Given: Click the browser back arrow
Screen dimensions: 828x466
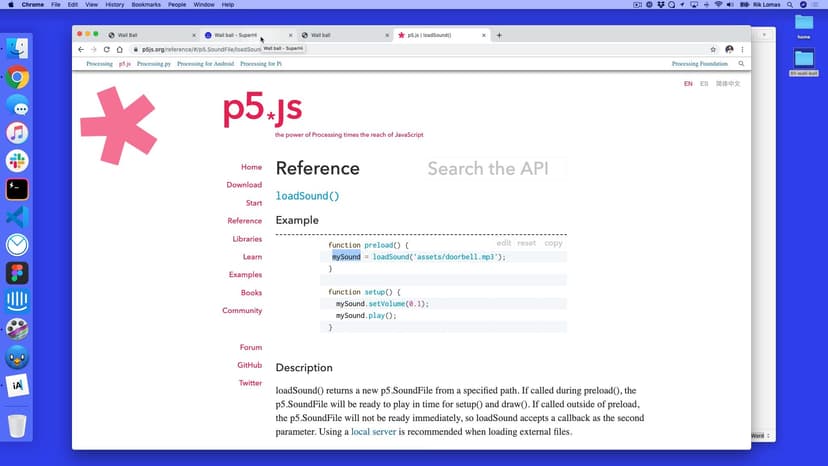Looking at the screenshot, I should point(81,49).
